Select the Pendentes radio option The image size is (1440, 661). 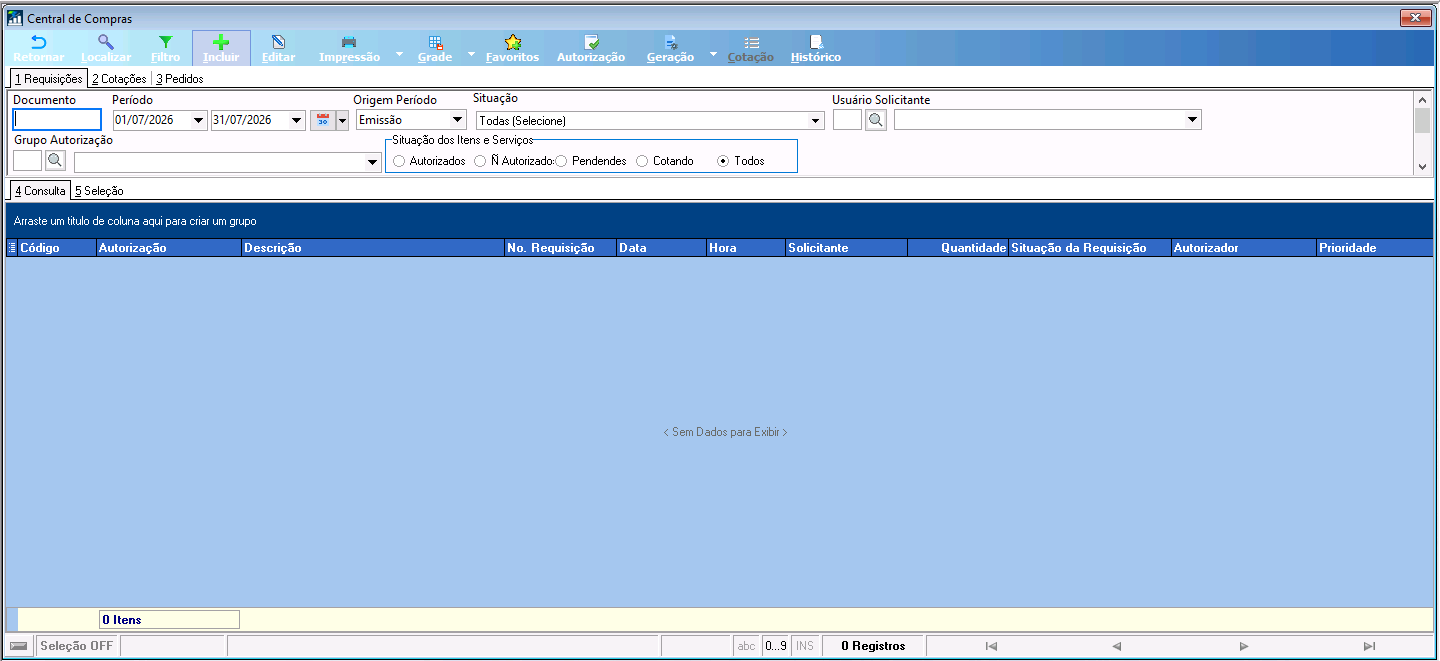click(562, 161)
